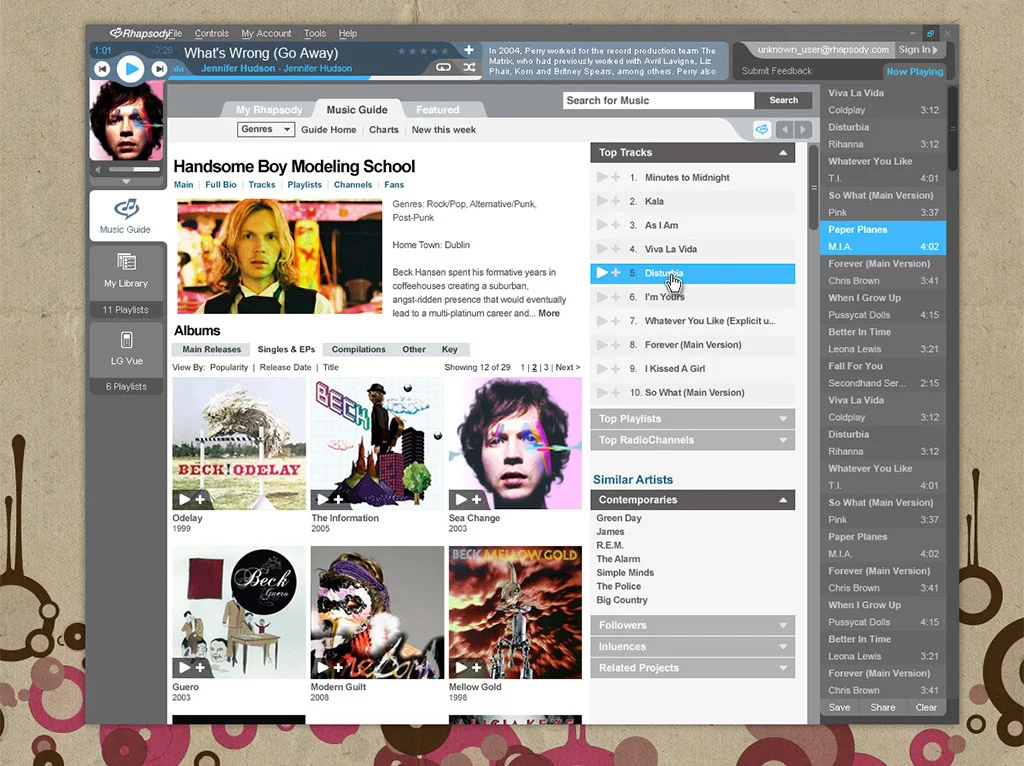Skip to next track in the player
The width and height of the screenshot is (1024, 766).
159,69
